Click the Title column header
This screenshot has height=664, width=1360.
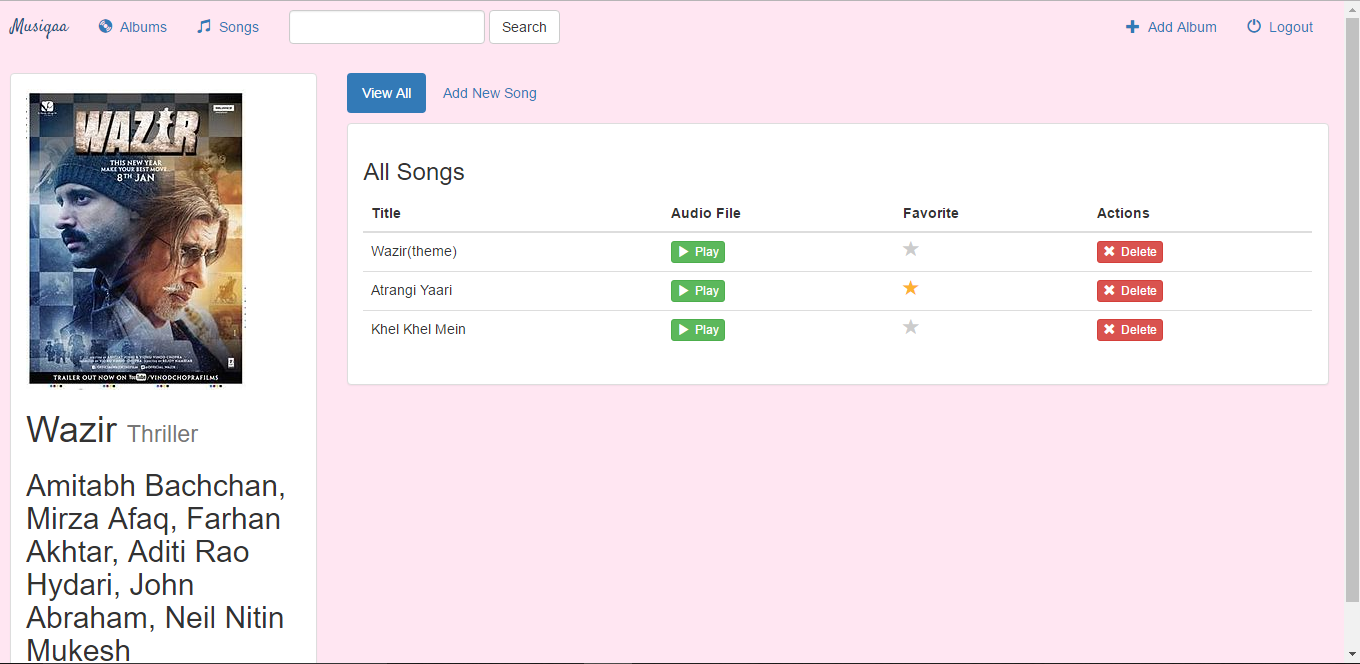click(x=386, y=213)
